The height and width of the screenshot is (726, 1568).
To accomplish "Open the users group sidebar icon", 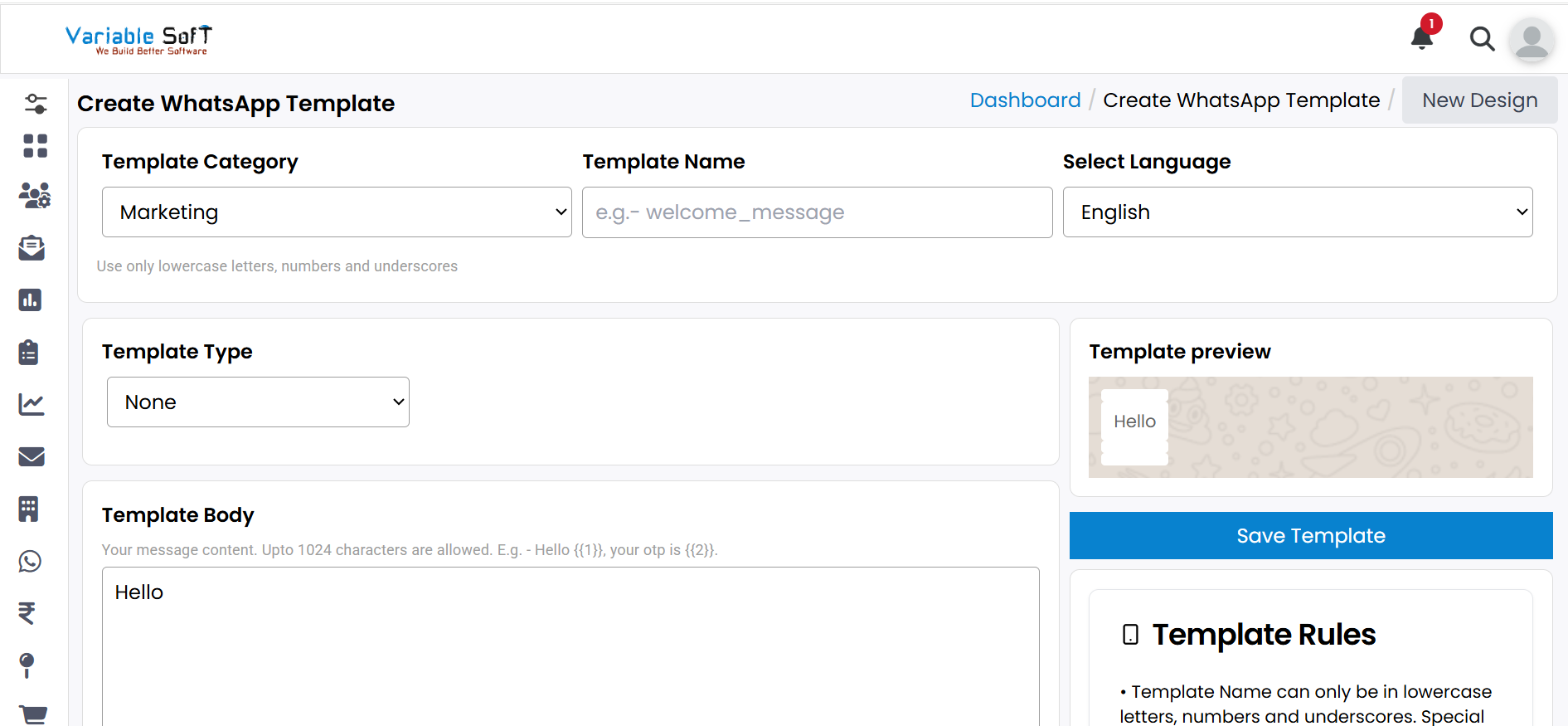I will coord(35,196).
